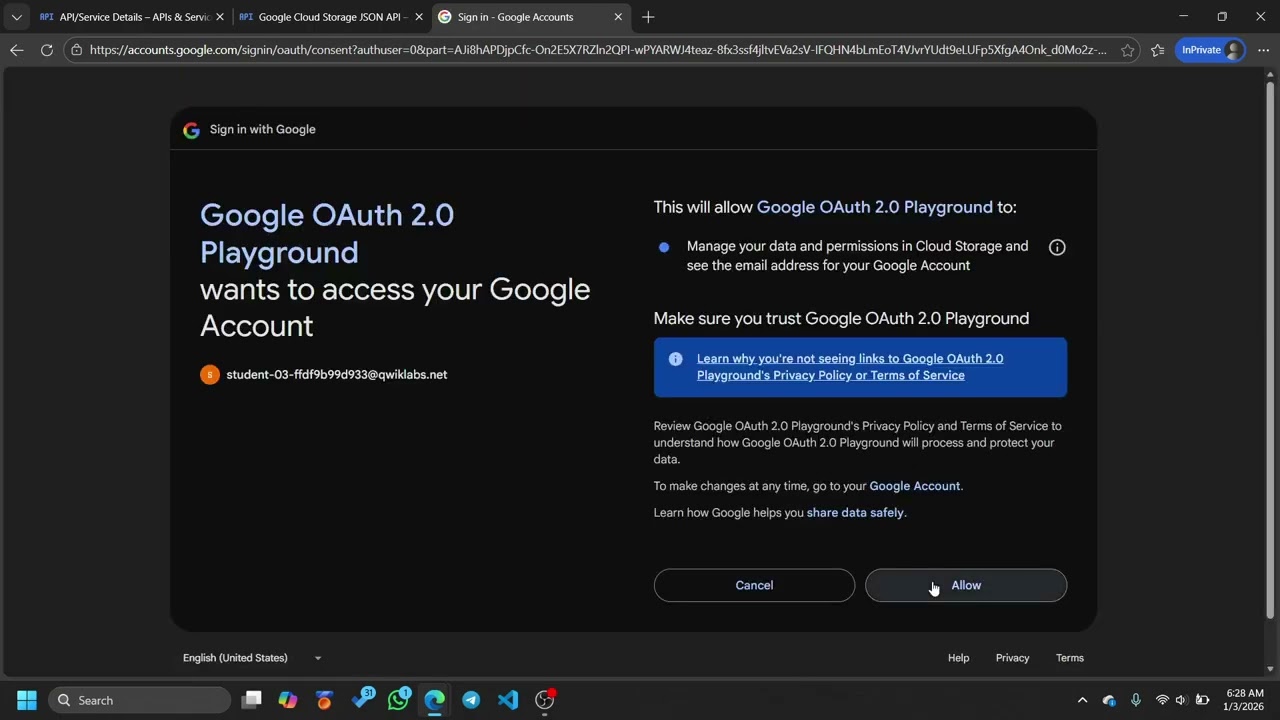Open the Help footer link
Viewport: 1280px width, 720px height.
coord(958,658)
